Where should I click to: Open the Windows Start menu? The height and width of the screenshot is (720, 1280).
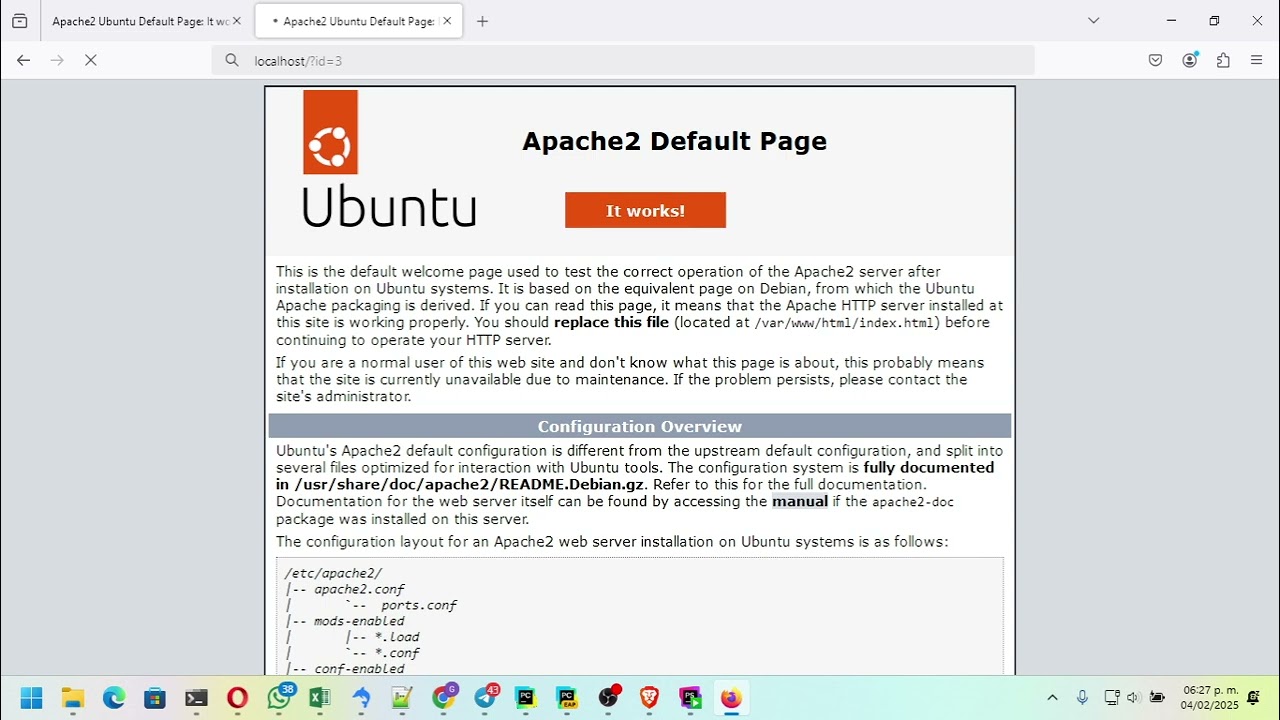click(31, 697)
